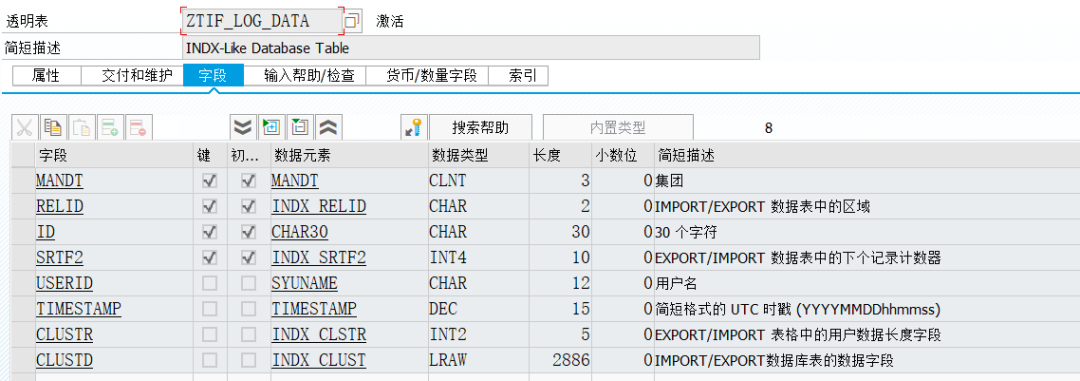The image size is (1080, 381).
Task: Open the SRTF2 field name link
Action: [x=59, y=258]
